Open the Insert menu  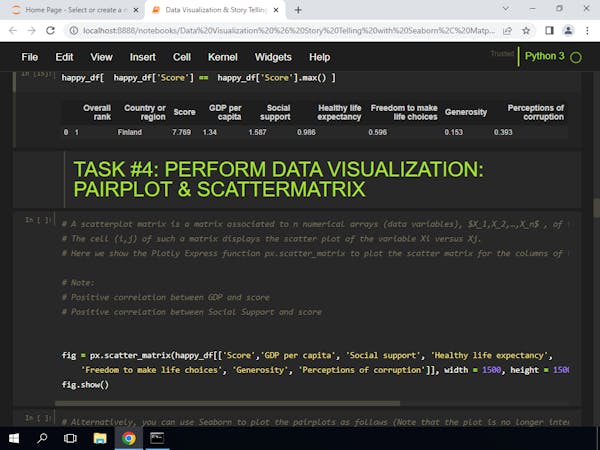click(142, 57)
